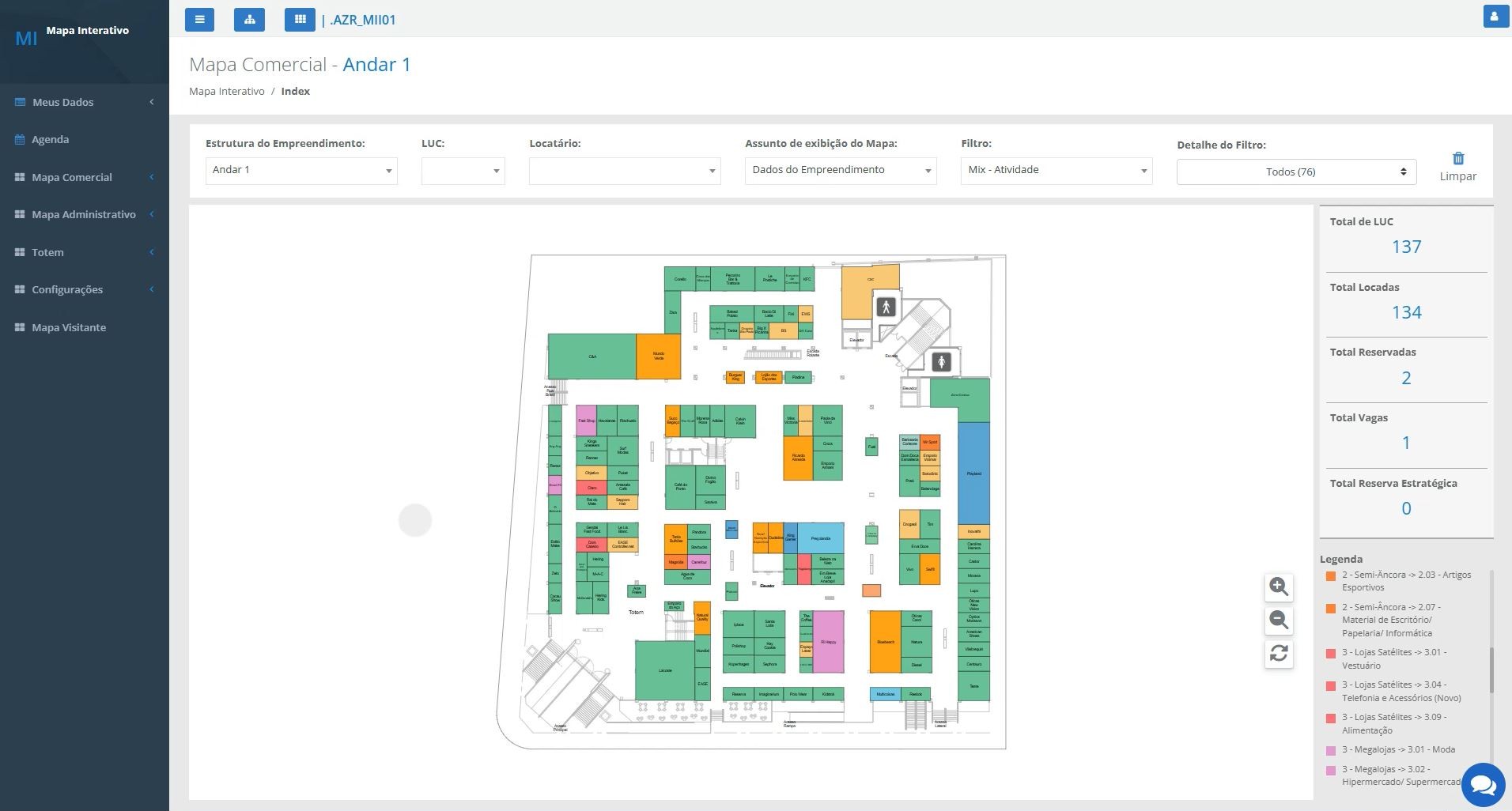This screenshot has width=1512, height=811.
Task: Click the grid view icon next to .AZR_MII01
Action: coord(300,19)
